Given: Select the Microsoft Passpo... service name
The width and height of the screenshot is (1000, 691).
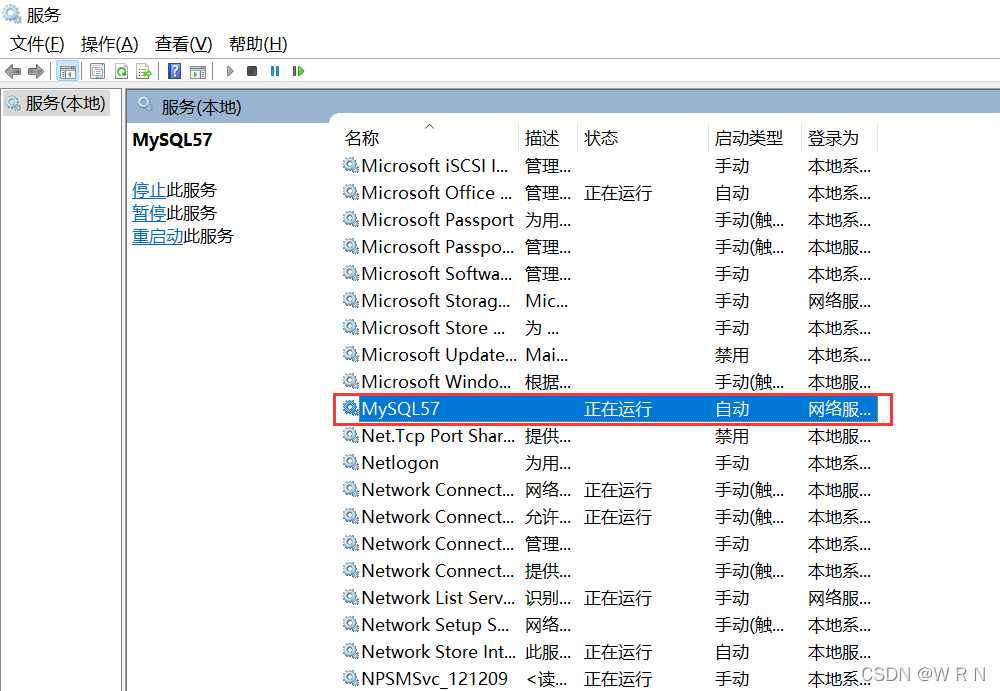Looking at the screenshot, I should point(438,247).
